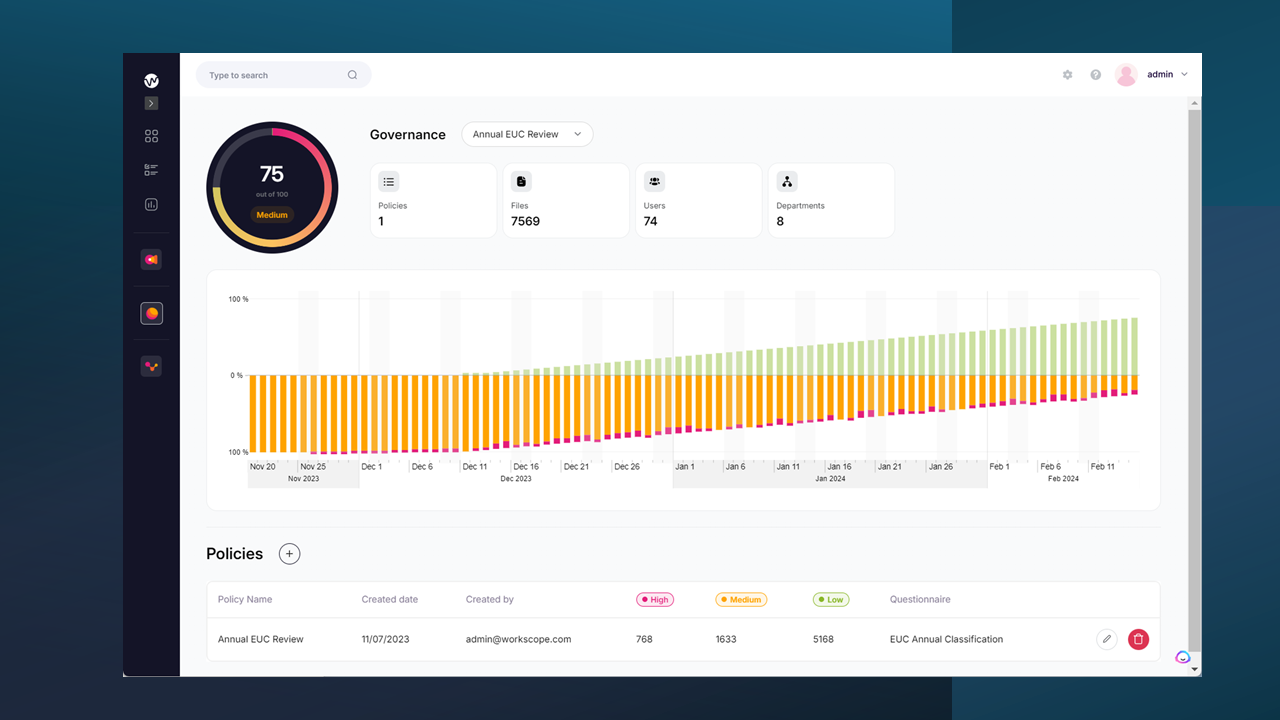Open the megaphone app icon in sidebar

[150, 259]
